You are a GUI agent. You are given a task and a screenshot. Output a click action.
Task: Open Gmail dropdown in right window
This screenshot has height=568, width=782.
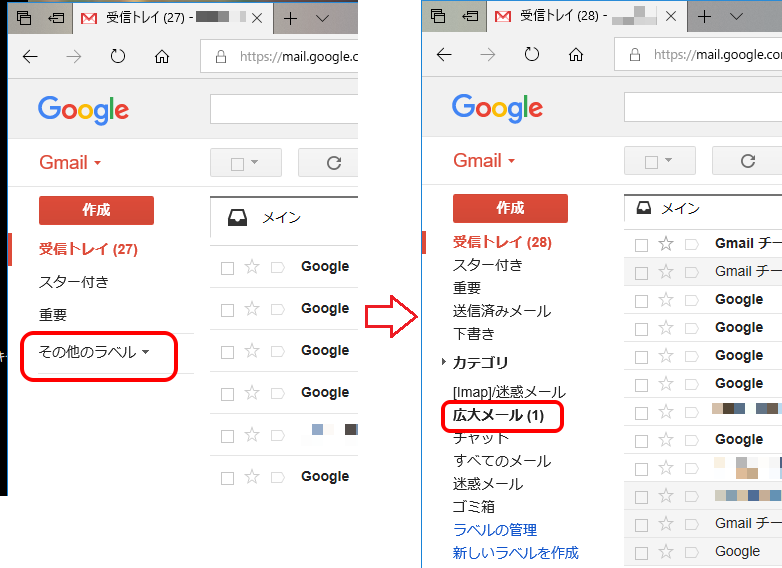(x=484, y=161)
